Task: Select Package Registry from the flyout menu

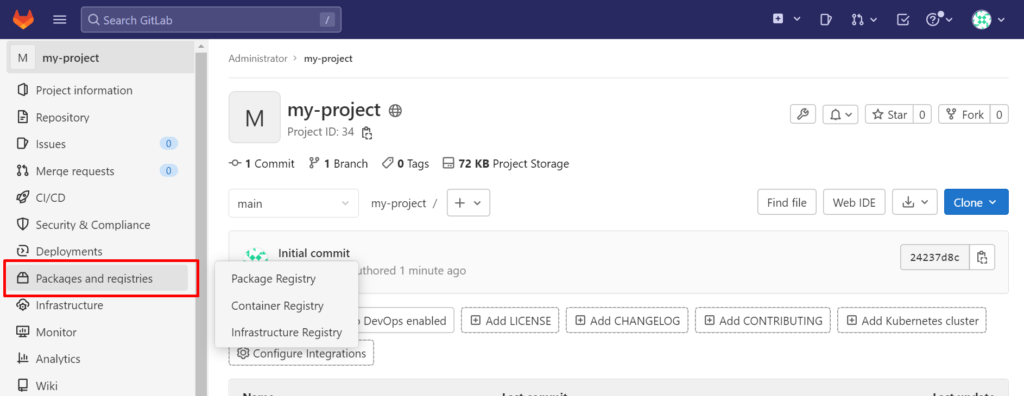Action: click(x=274, y=279)
